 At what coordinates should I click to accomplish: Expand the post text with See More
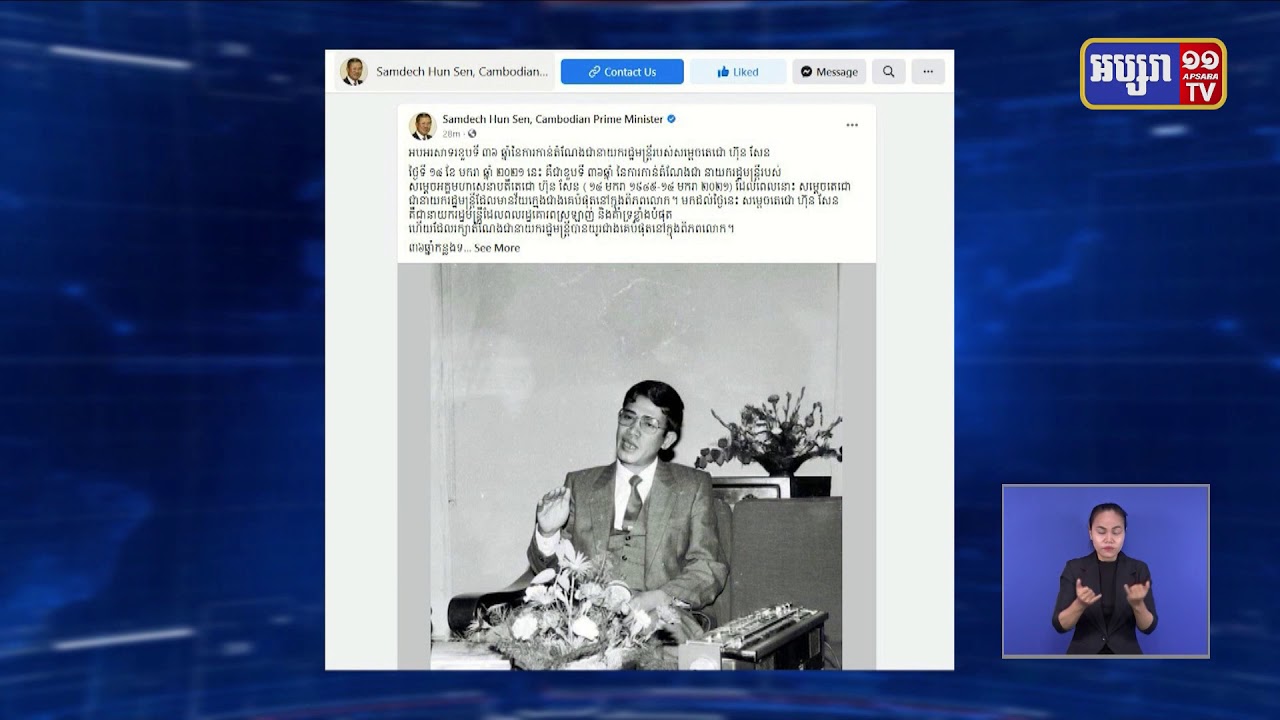pos(497,248)
